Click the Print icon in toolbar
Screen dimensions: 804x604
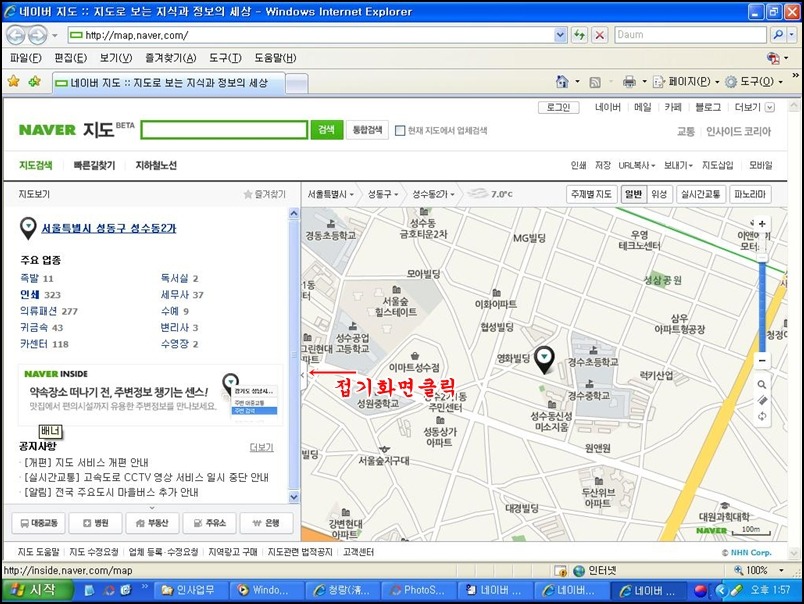[x=629, y=82]
